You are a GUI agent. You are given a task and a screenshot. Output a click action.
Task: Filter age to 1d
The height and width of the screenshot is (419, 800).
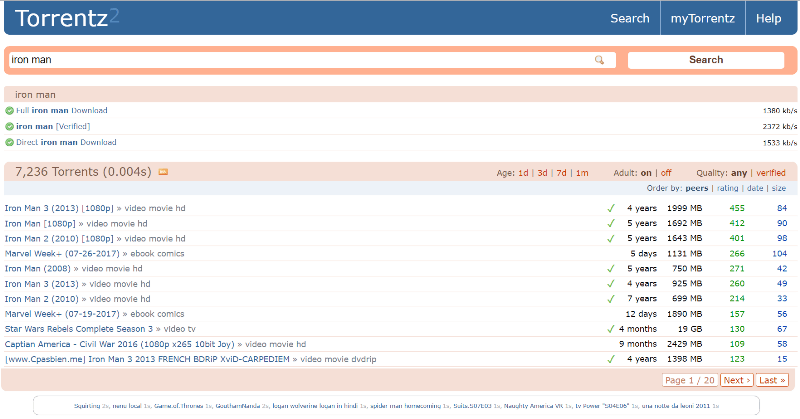[523, 173]
